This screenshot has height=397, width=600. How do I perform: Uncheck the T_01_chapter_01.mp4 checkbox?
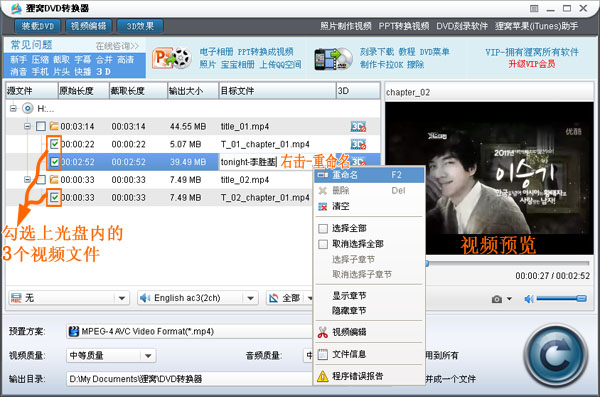tap(54, 144)
